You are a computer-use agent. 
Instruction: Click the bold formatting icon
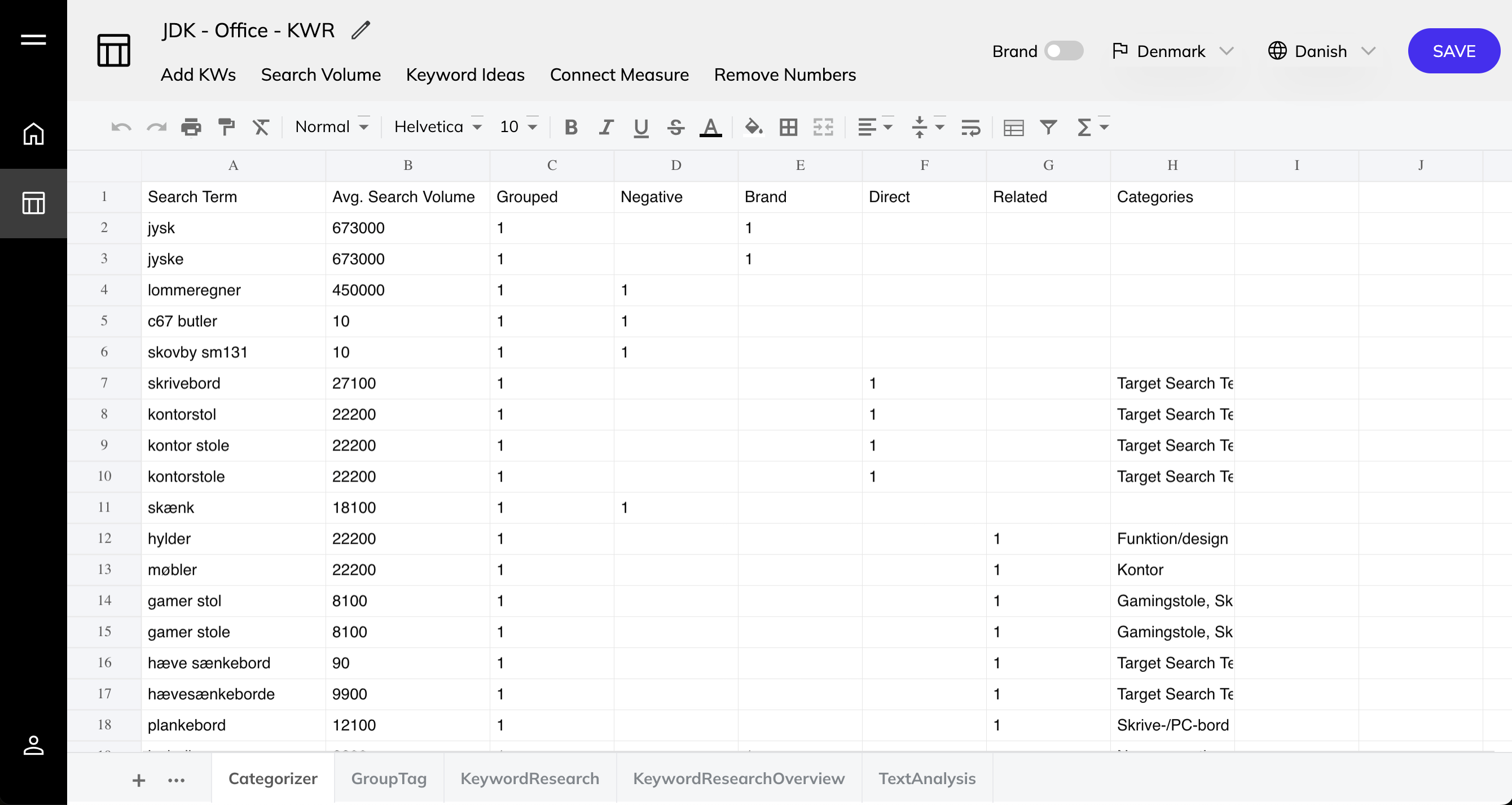click(569, 127)
